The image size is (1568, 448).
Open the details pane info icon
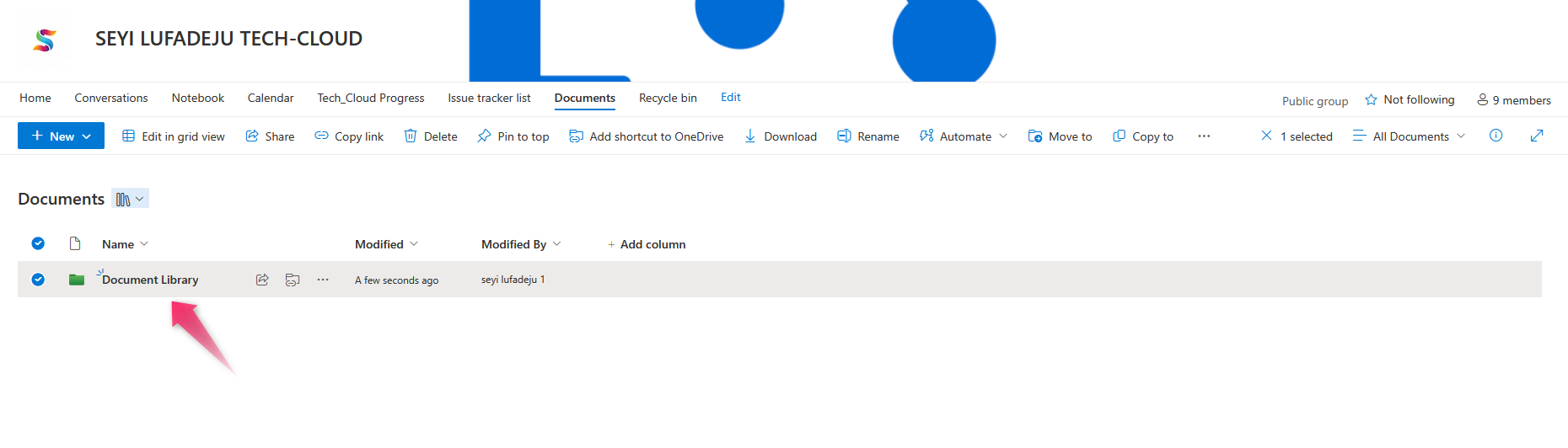coord(1496,136)
